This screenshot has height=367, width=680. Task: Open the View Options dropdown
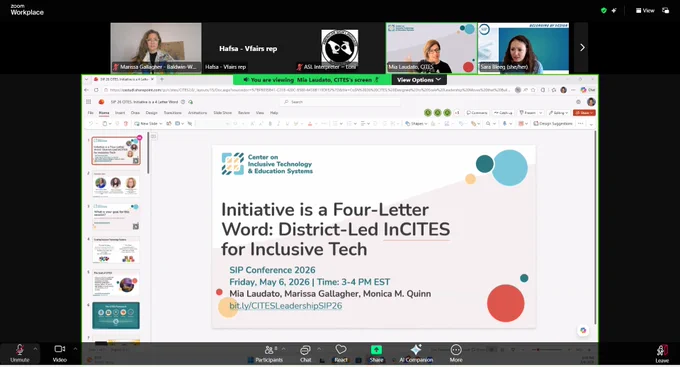419,80
